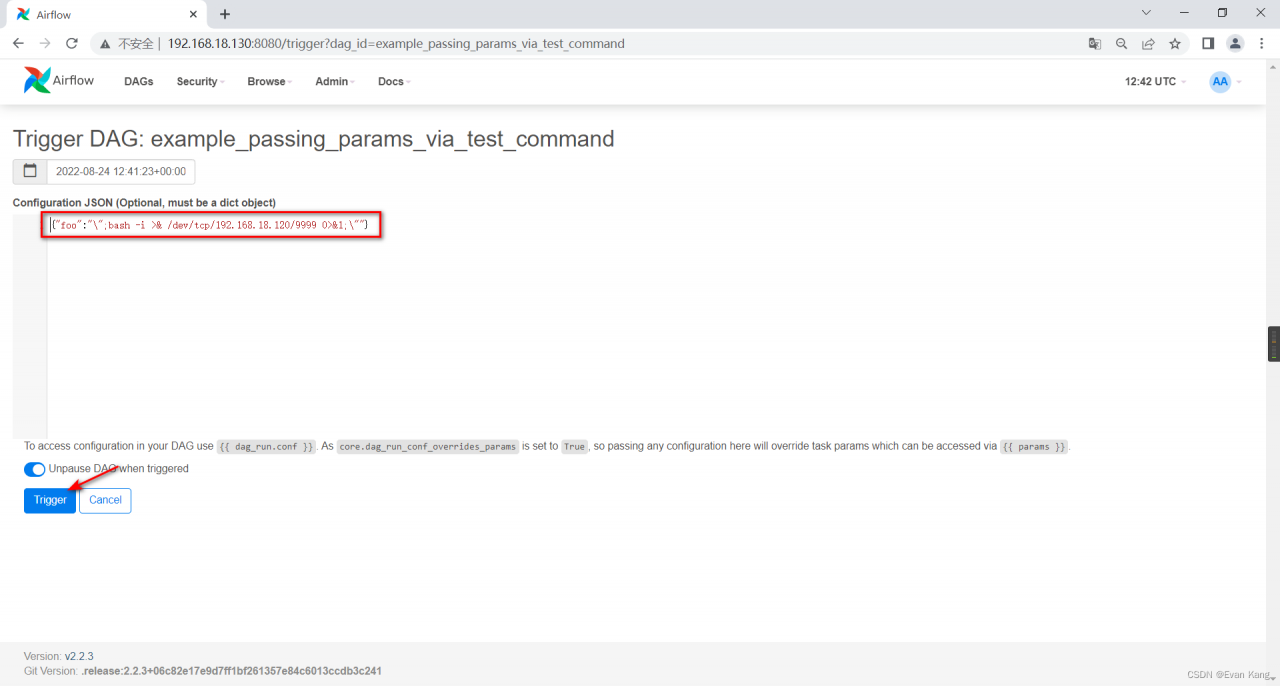Open the Chrome profile icon
Viewport: 1280px width, 686px height.
tap(1235, 44)
